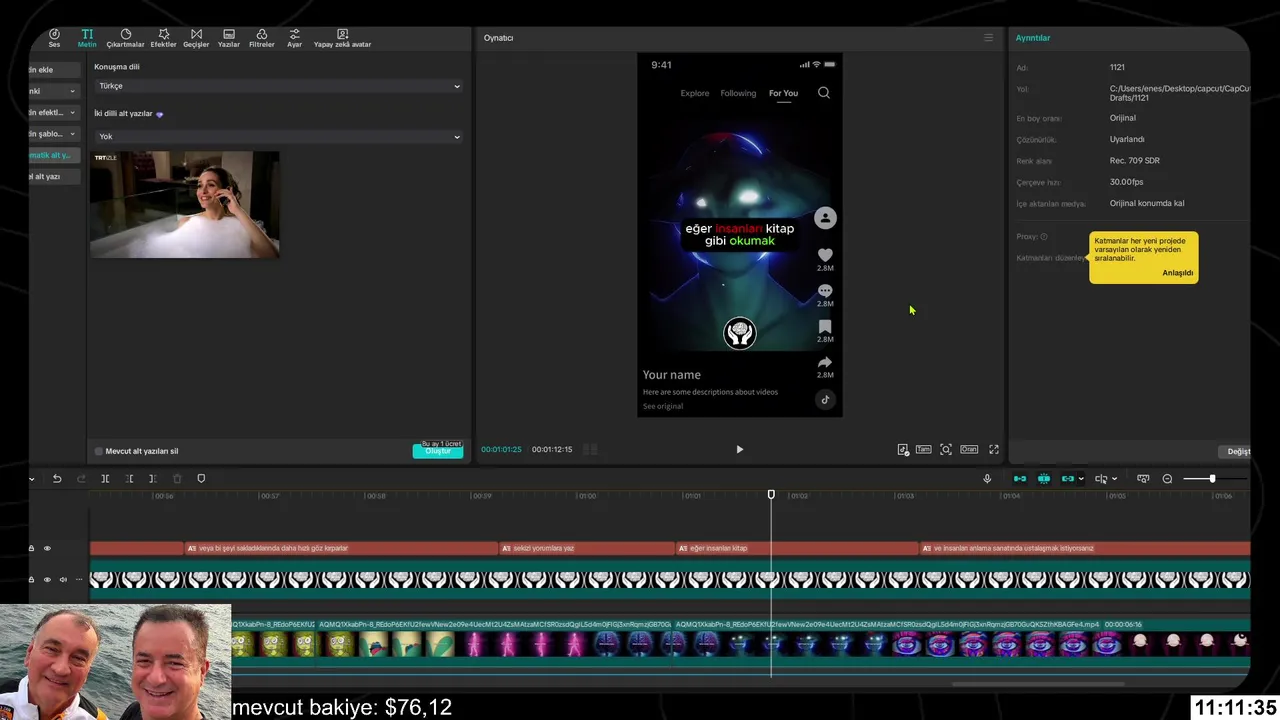
Task: Select the 'sekizi yorumlara yaz' subtitle clip
Action: pos(587,548)
